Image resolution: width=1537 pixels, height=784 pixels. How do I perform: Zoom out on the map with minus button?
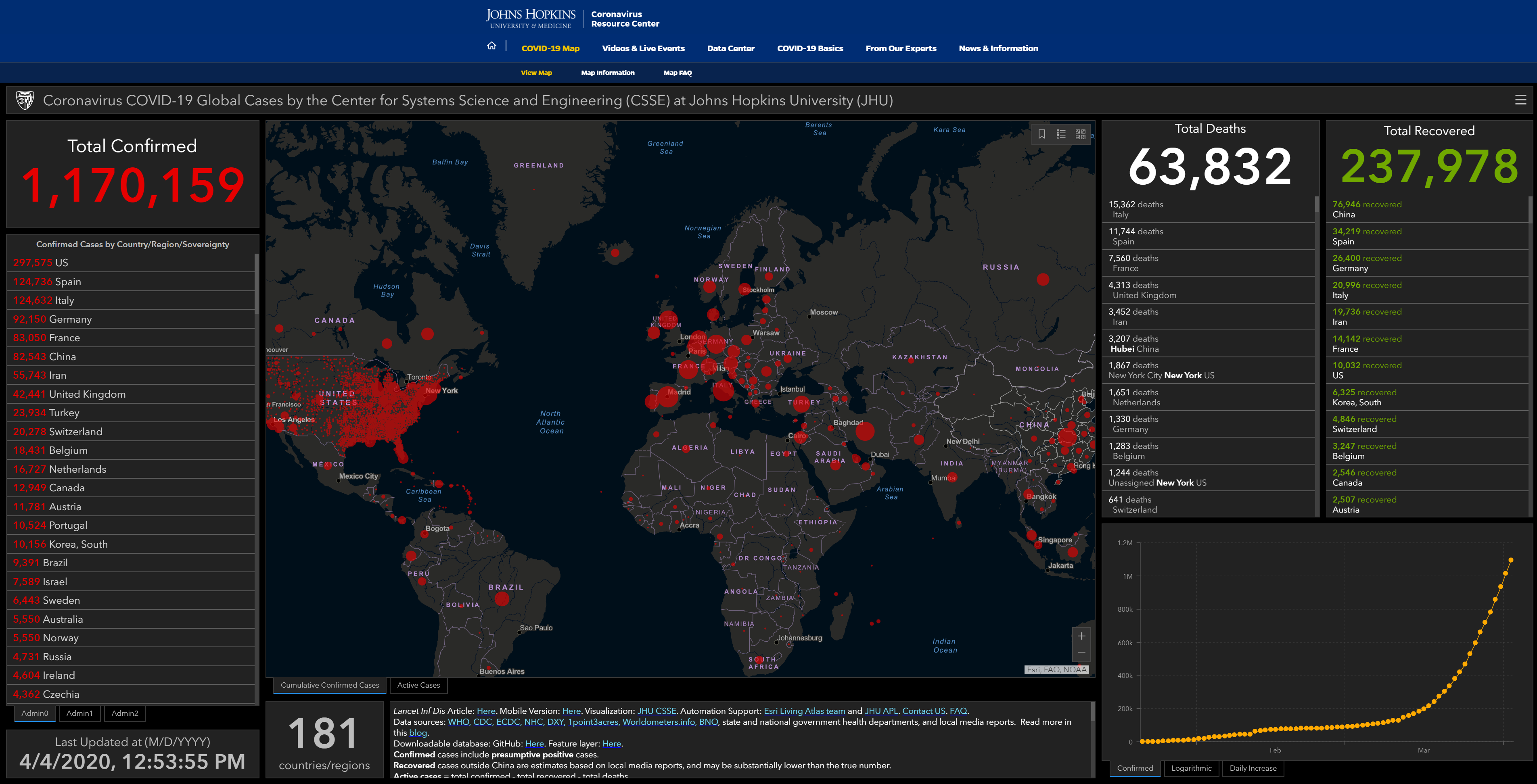pyautogui.click(x=1081, y=653)
